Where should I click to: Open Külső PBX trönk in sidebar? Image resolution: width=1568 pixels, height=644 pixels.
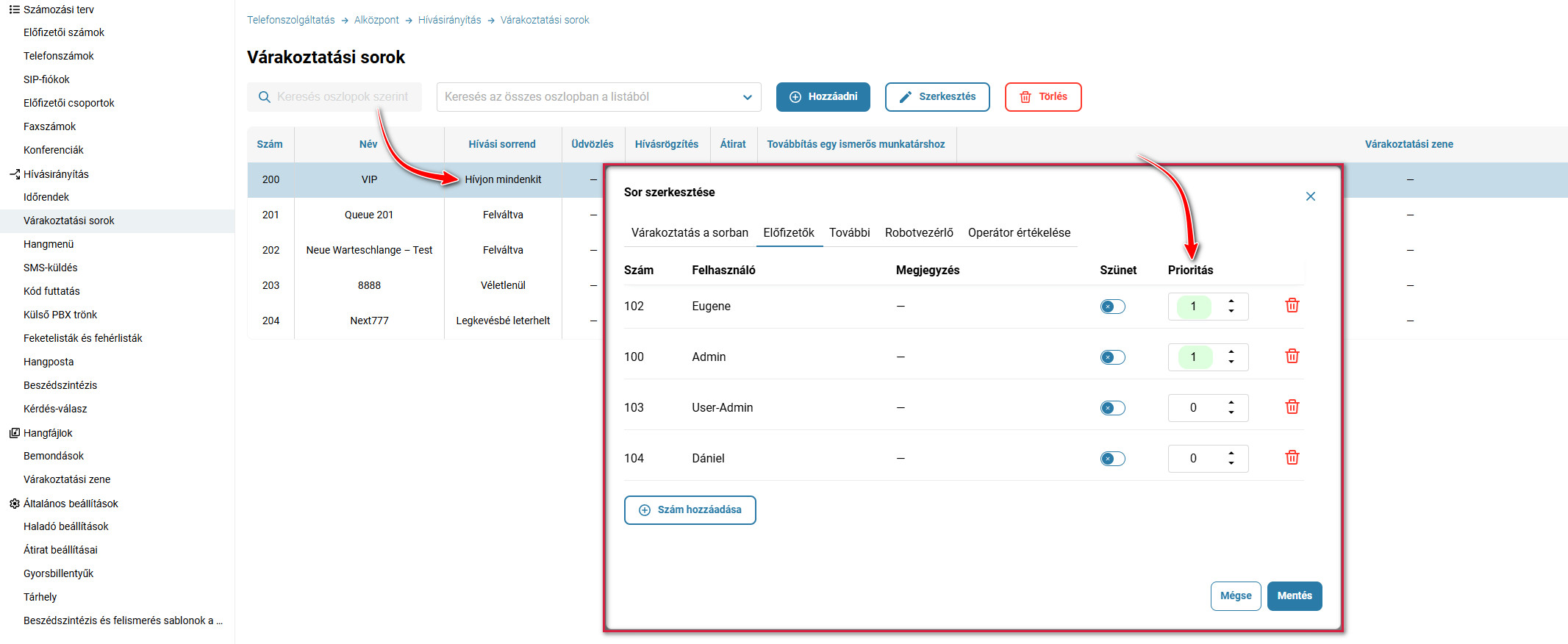[x=60, y=315]
